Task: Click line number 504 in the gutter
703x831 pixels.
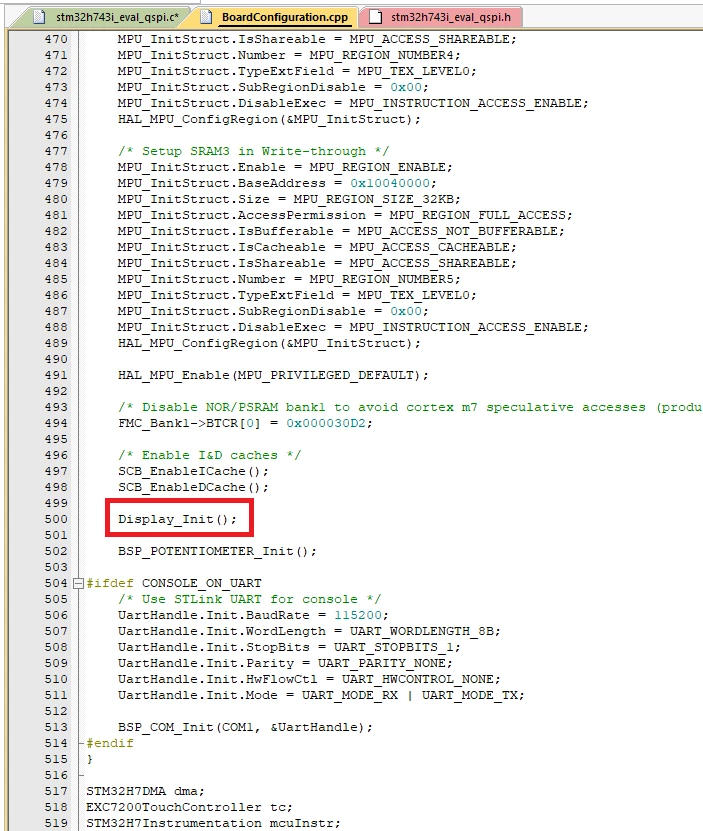Action: tap(56, 583)
